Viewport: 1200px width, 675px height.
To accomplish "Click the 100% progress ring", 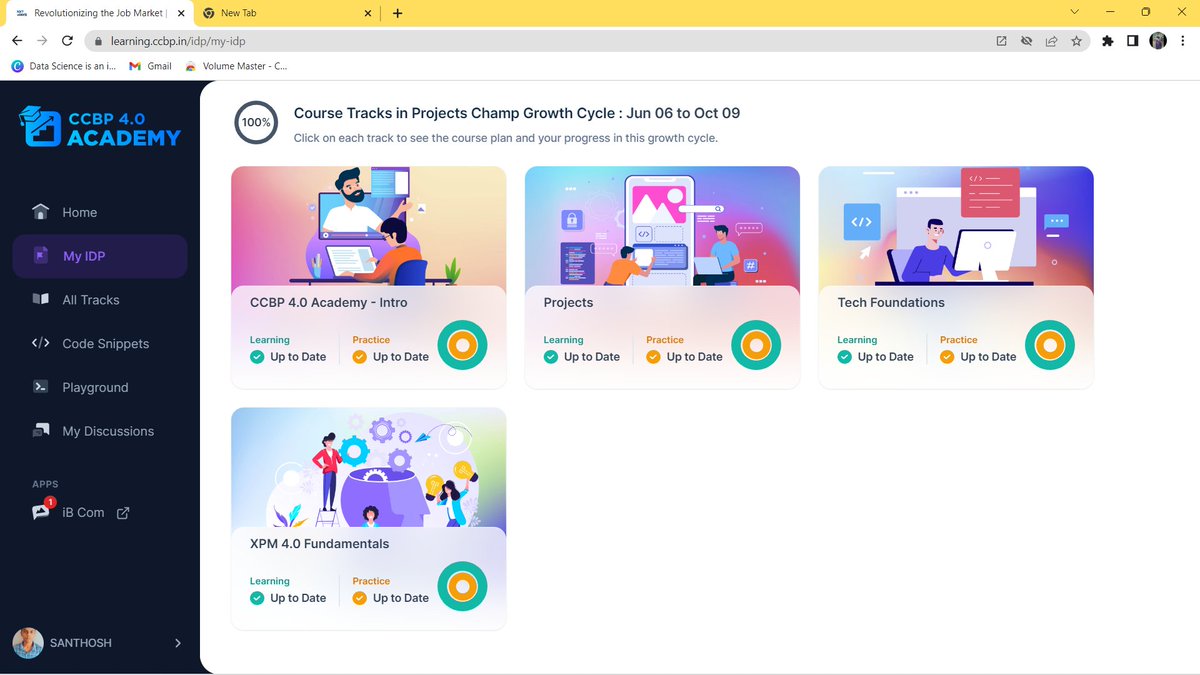I will (x=256, y=122).
